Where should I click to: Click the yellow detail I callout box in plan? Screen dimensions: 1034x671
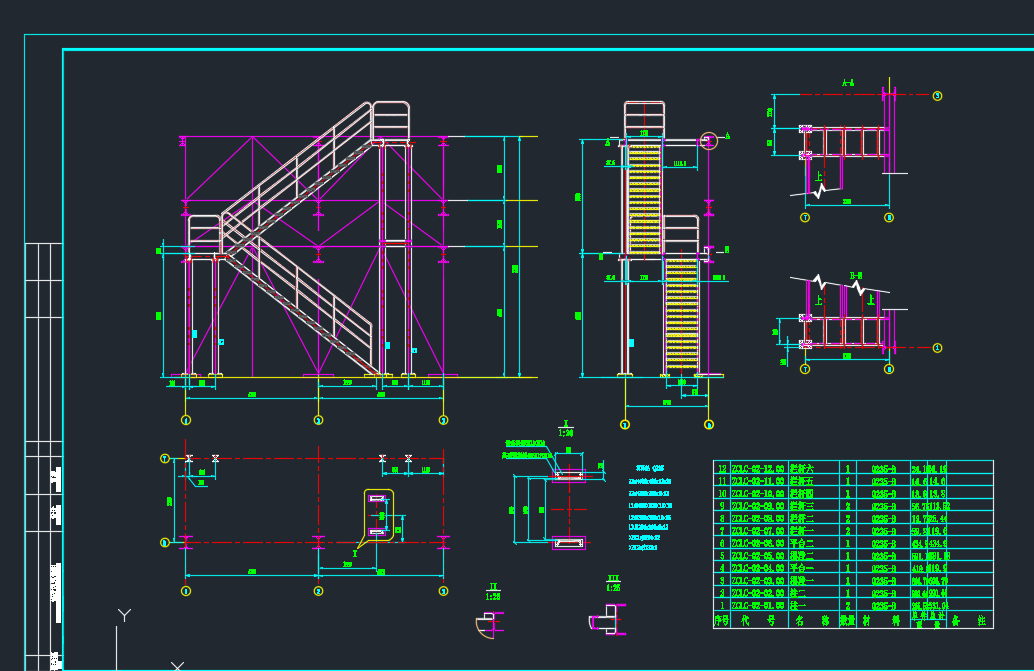[379, 515]
